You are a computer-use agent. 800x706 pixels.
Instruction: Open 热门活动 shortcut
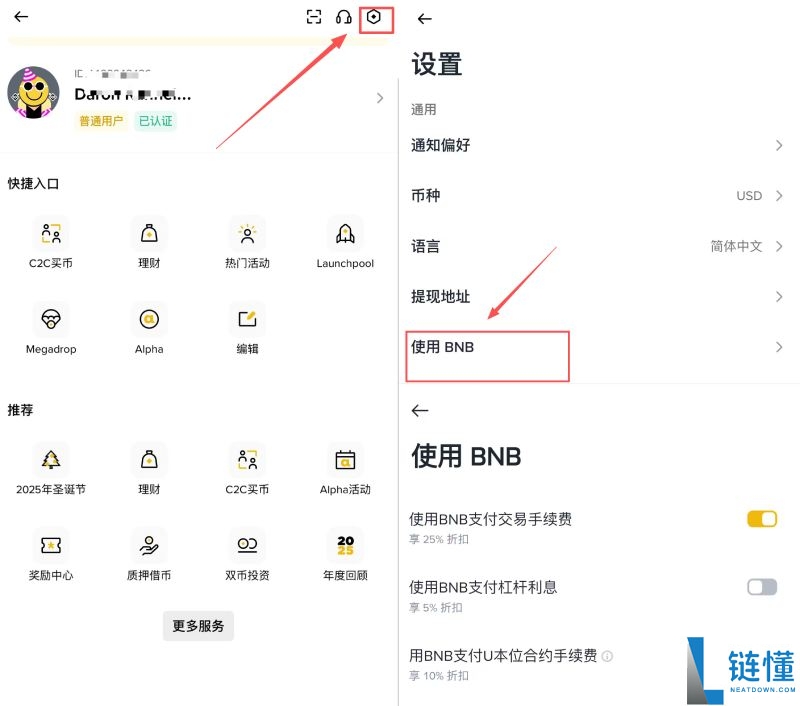point(247,243)
